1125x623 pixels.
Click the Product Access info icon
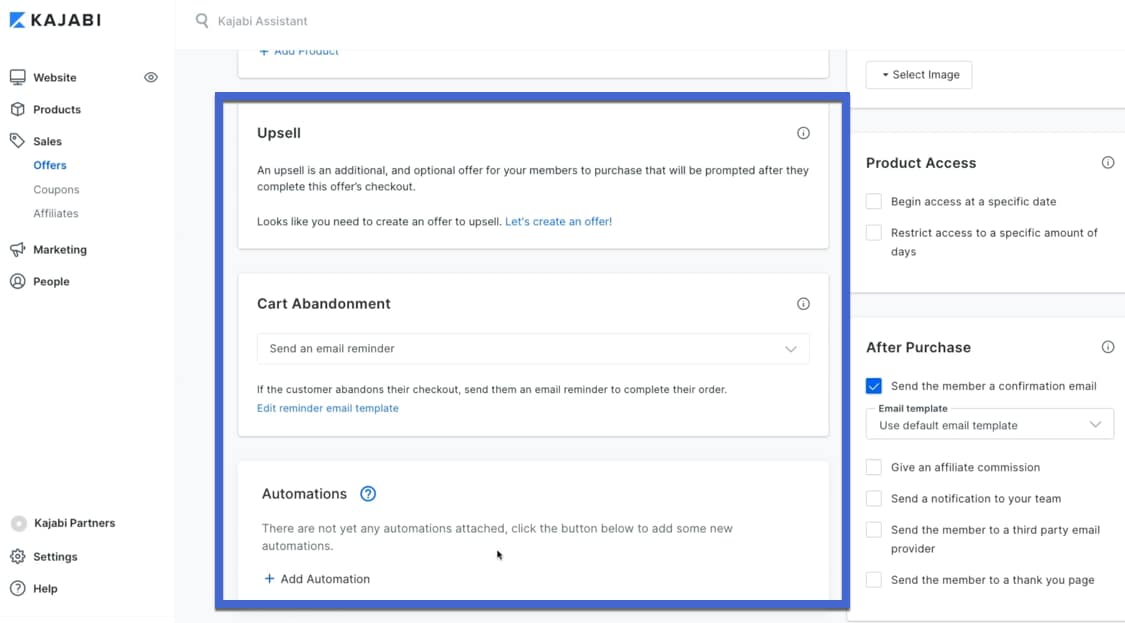[1107, 163]
